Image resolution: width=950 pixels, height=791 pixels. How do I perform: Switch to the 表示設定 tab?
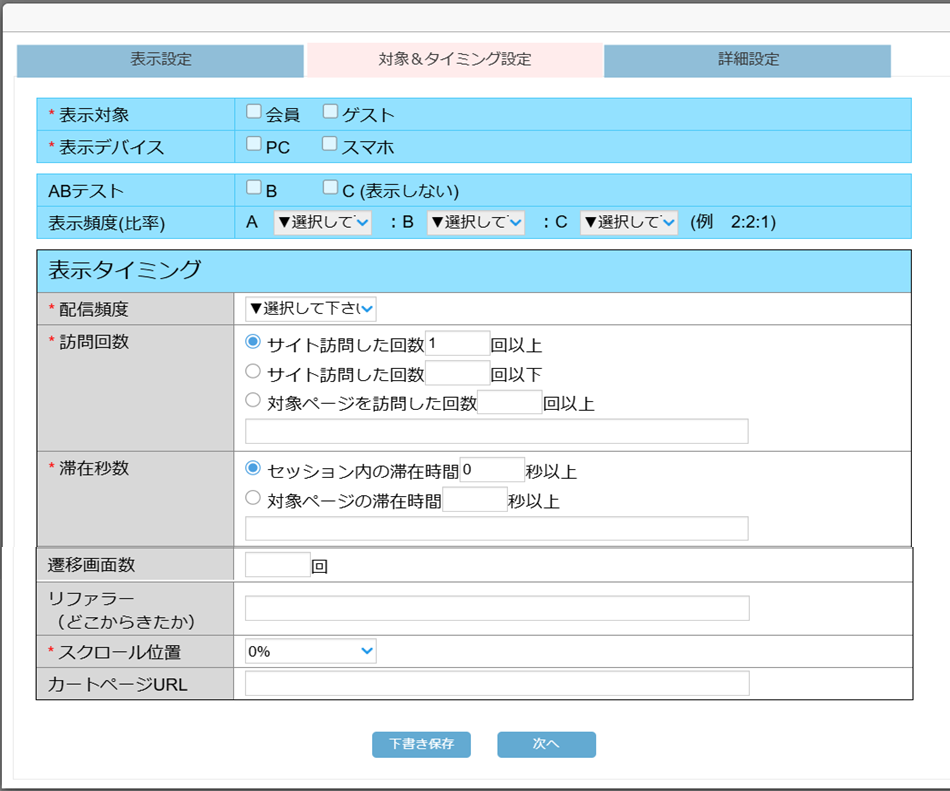coord(160,60)
